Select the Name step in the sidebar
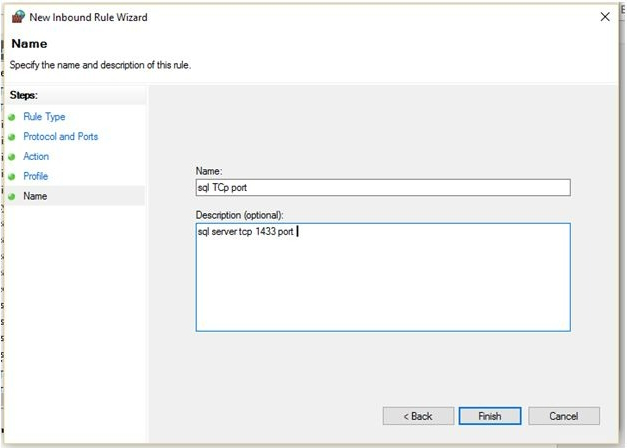This screenshot has width=627, height=448. 35,197
